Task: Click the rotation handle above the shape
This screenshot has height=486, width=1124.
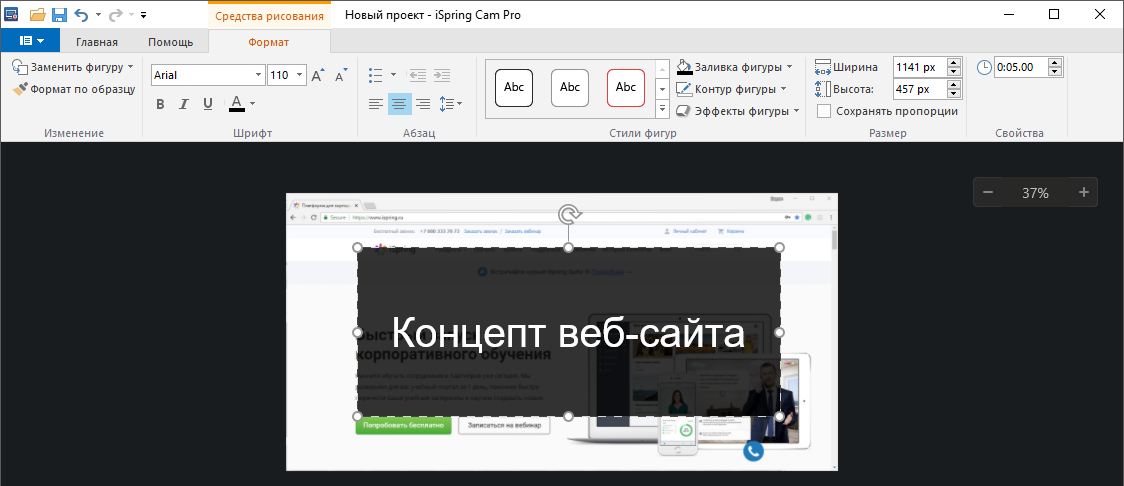Action: [568, 214]
